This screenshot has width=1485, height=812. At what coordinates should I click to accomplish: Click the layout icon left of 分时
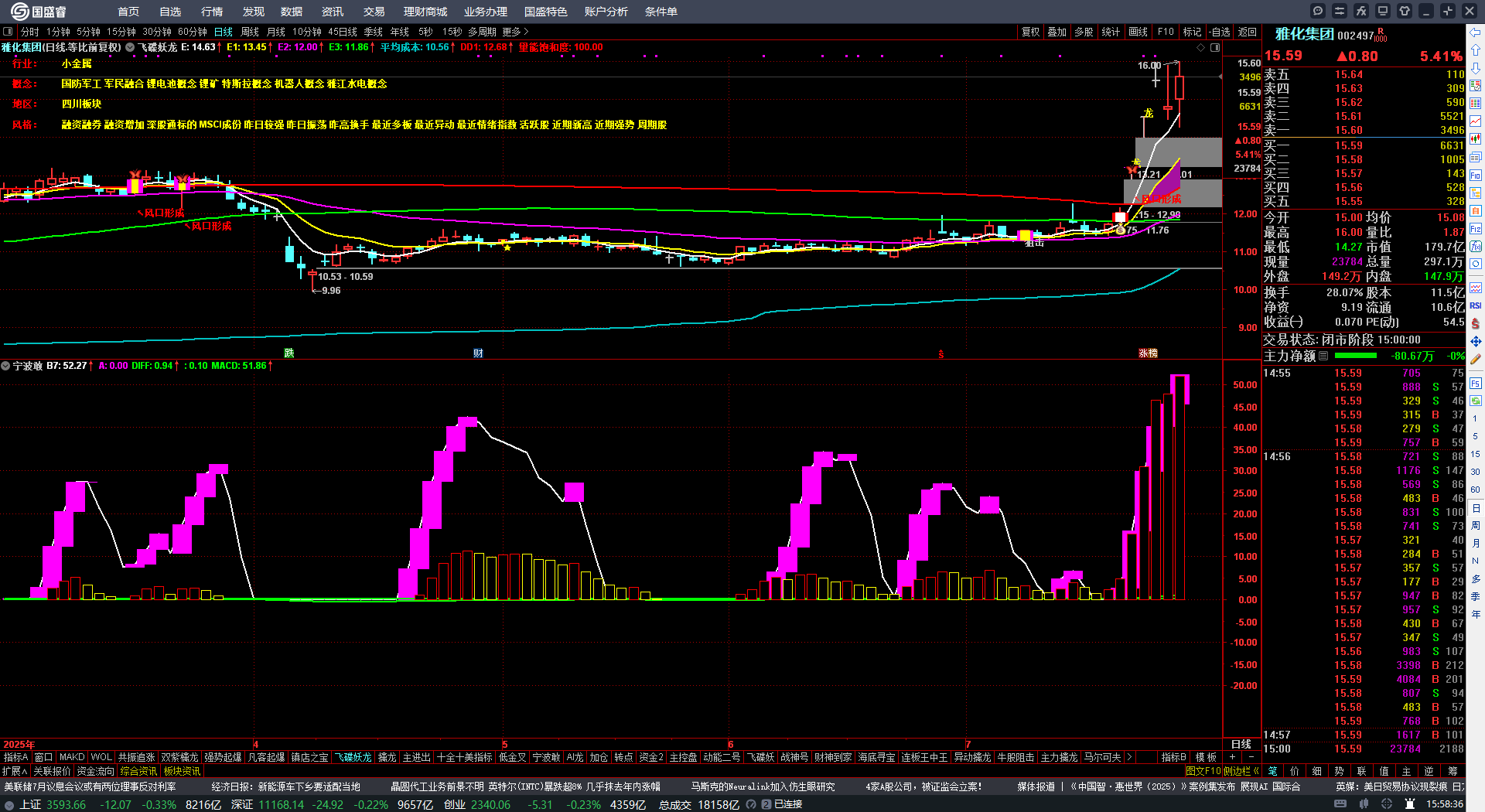(x=8, y=32)
